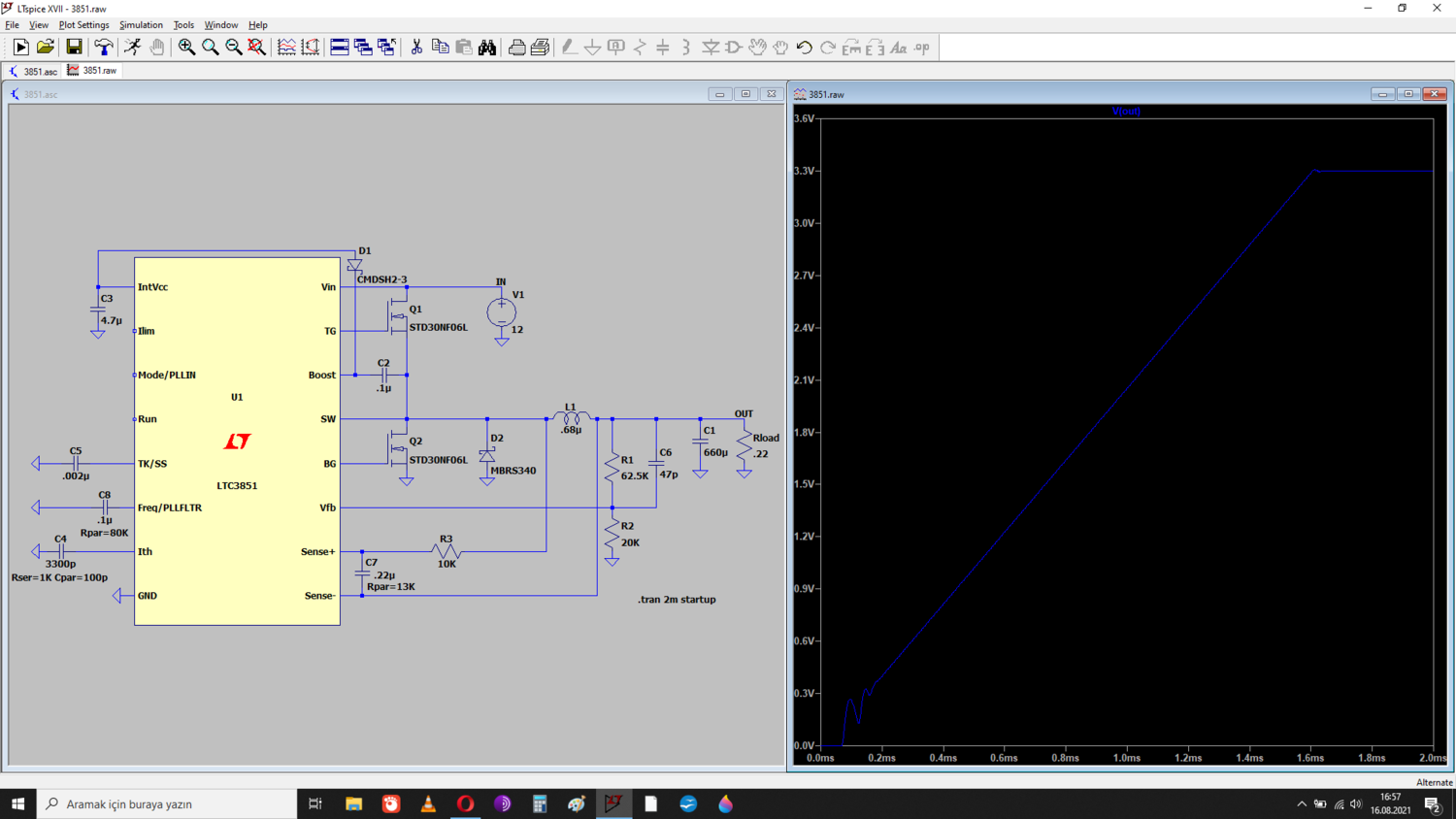Image resolution: width=1456 pixels, height=819 pixels.
Task: Click the 660µ value of C1
Action: tap(715, 452)
